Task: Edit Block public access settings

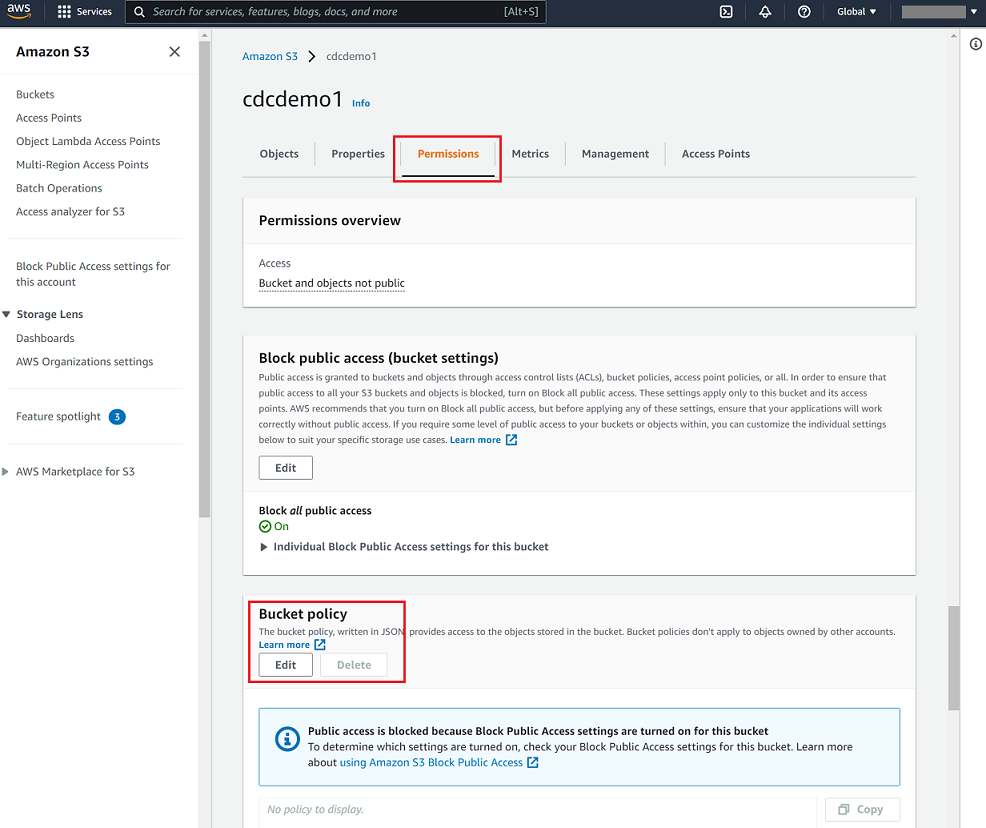Action: (x=285, y=468)
